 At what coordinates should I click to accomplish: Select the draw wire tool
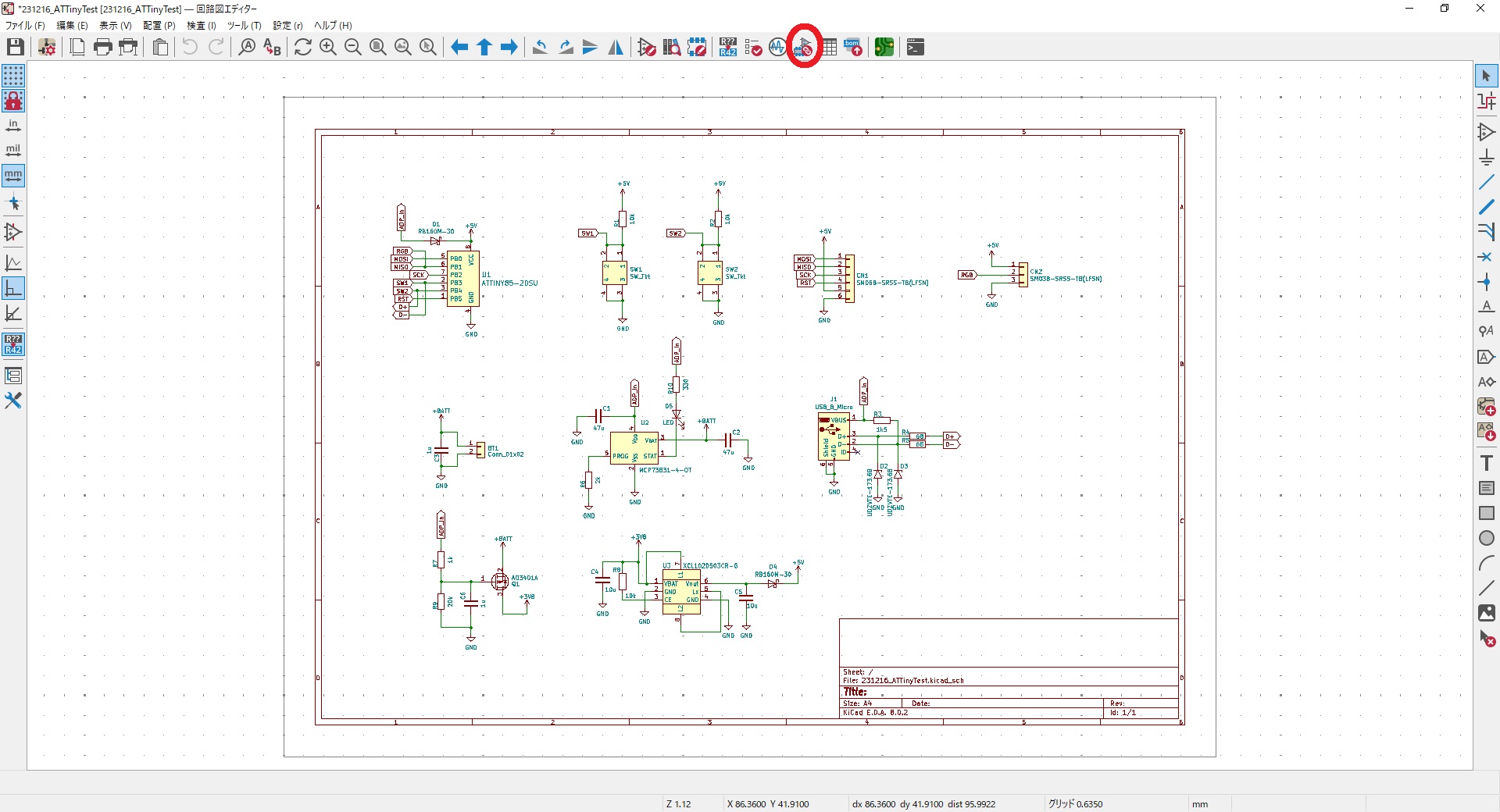(1486, 183)
